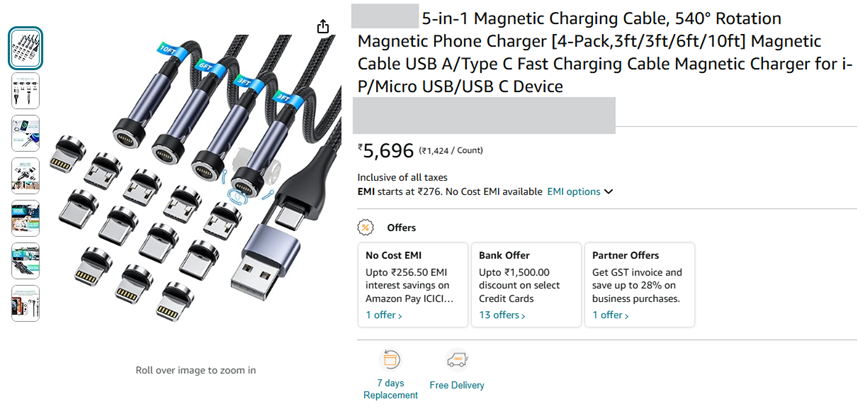
Task: Select the third product thumbnail
Action: [x=26, y=133]
